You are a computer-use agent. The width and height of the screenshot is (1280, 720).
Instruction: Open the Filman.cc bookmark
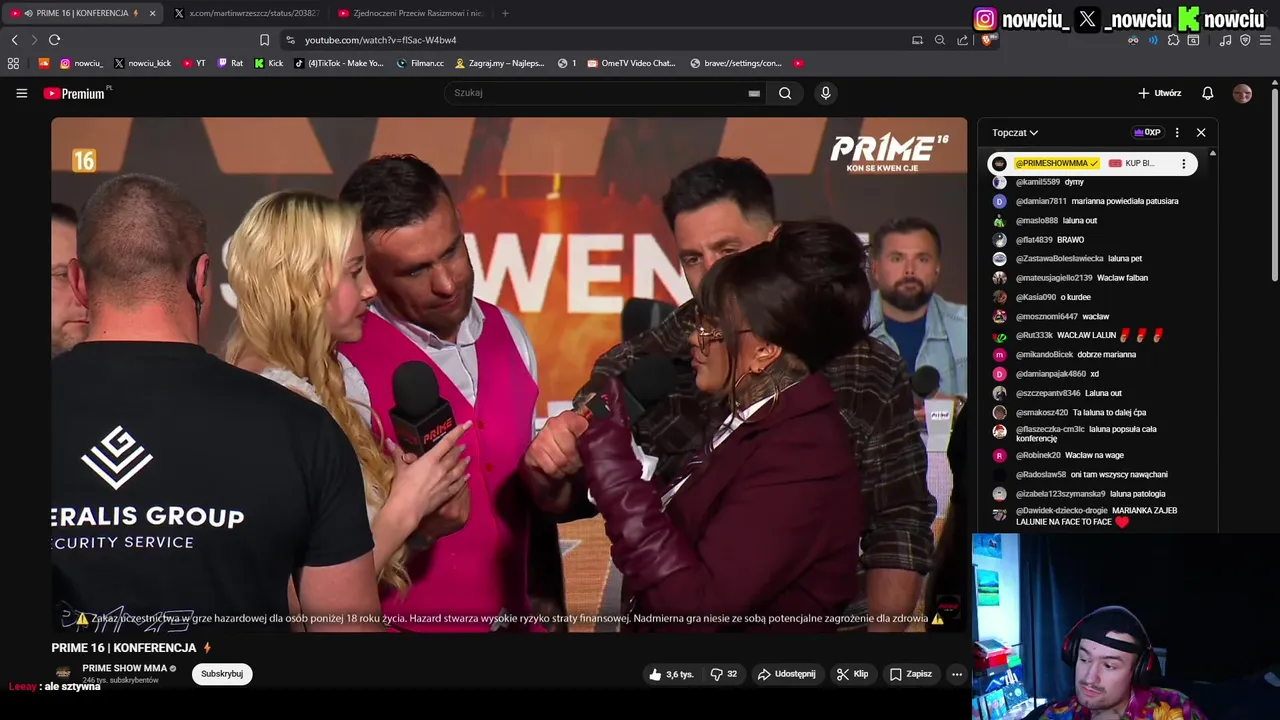tap(420, 63)
